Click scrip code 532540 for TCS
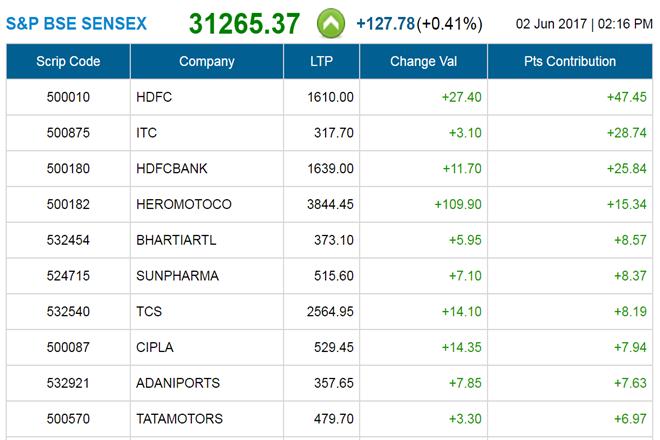Screen dimensions: 660x440 (x=68, y=312)
